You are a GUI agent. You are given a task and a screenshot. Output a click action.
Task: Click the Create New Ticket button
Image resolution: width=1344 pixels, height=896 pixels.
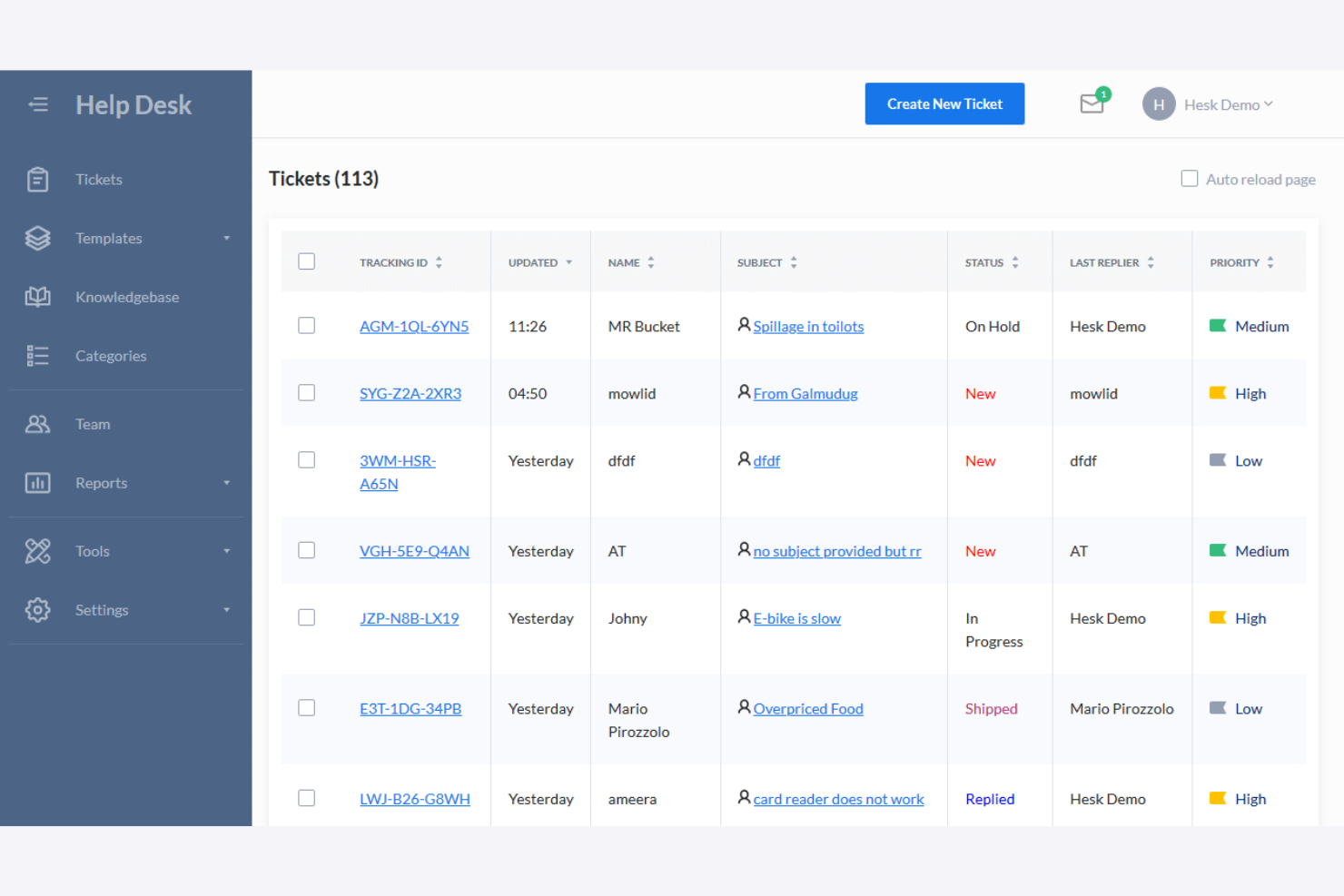[944, 103]
